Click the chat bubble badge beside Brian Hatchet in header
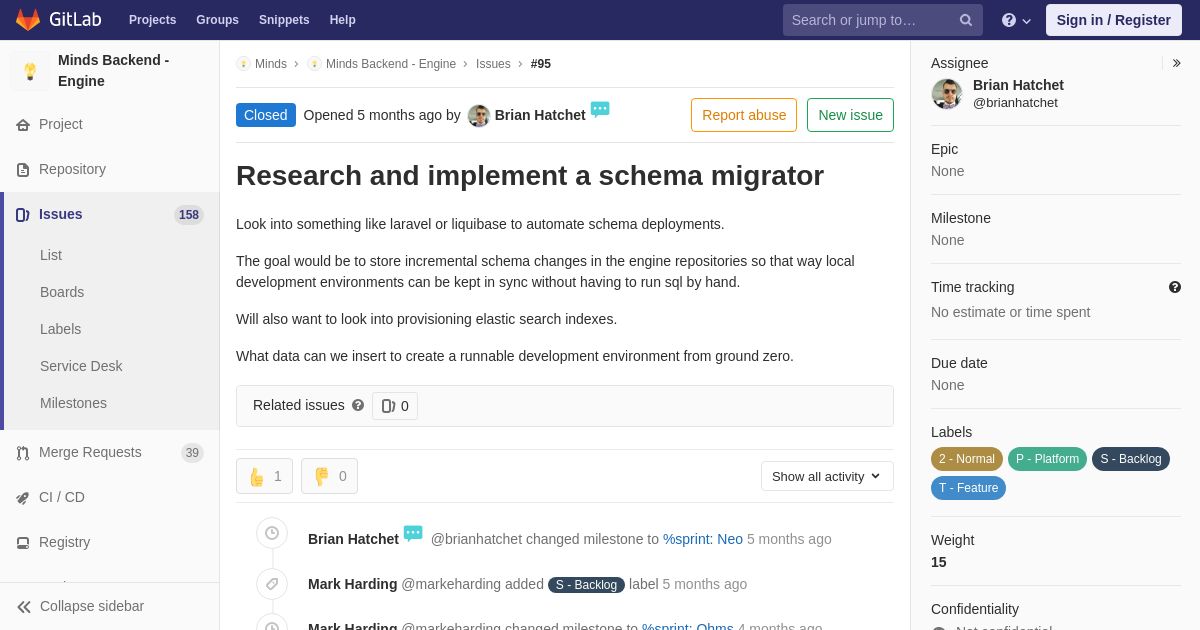1200x630 pixels. coord(600,110)
